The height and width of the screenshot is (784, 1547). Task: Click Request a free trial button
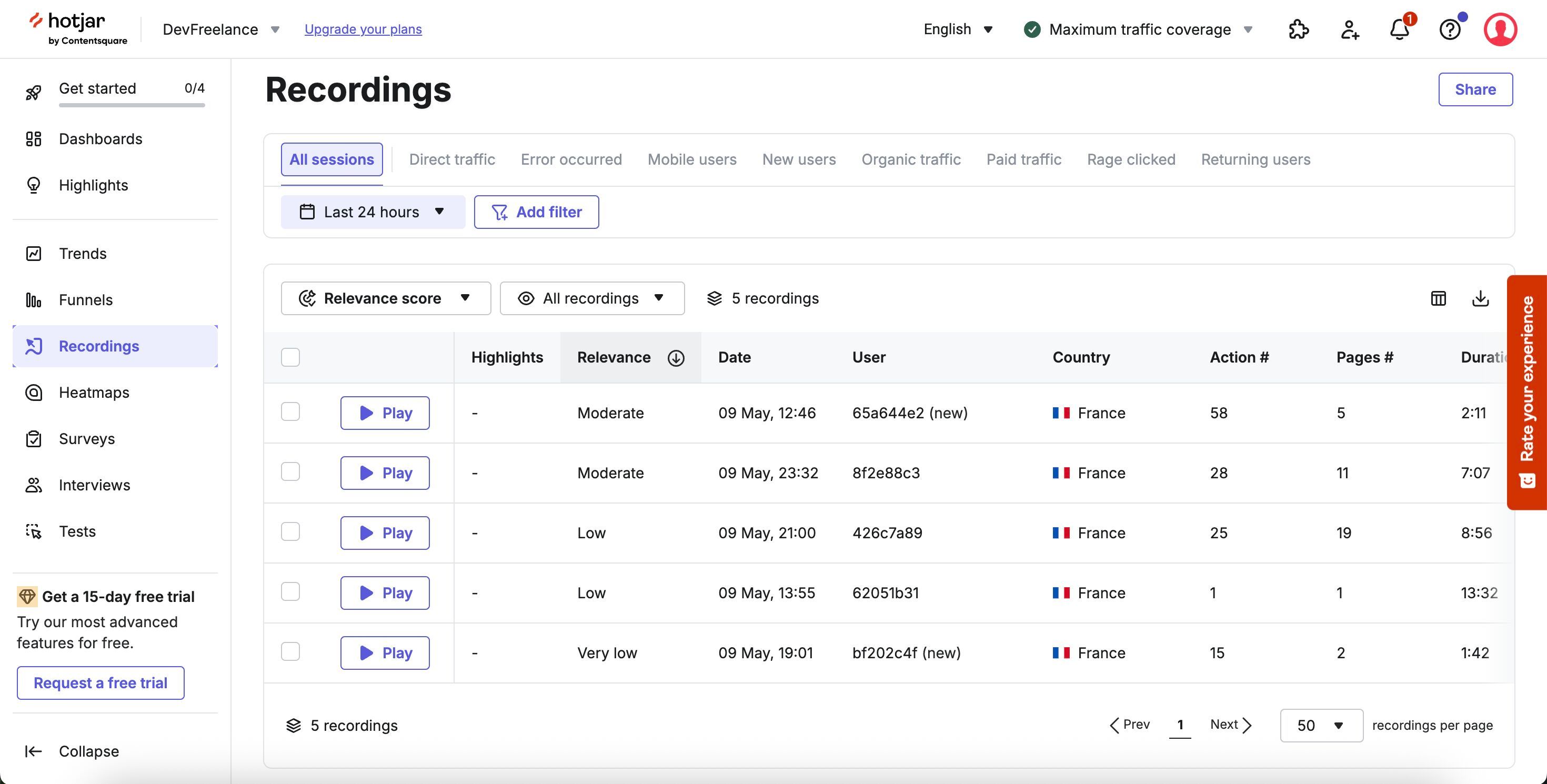coord(101,683)
